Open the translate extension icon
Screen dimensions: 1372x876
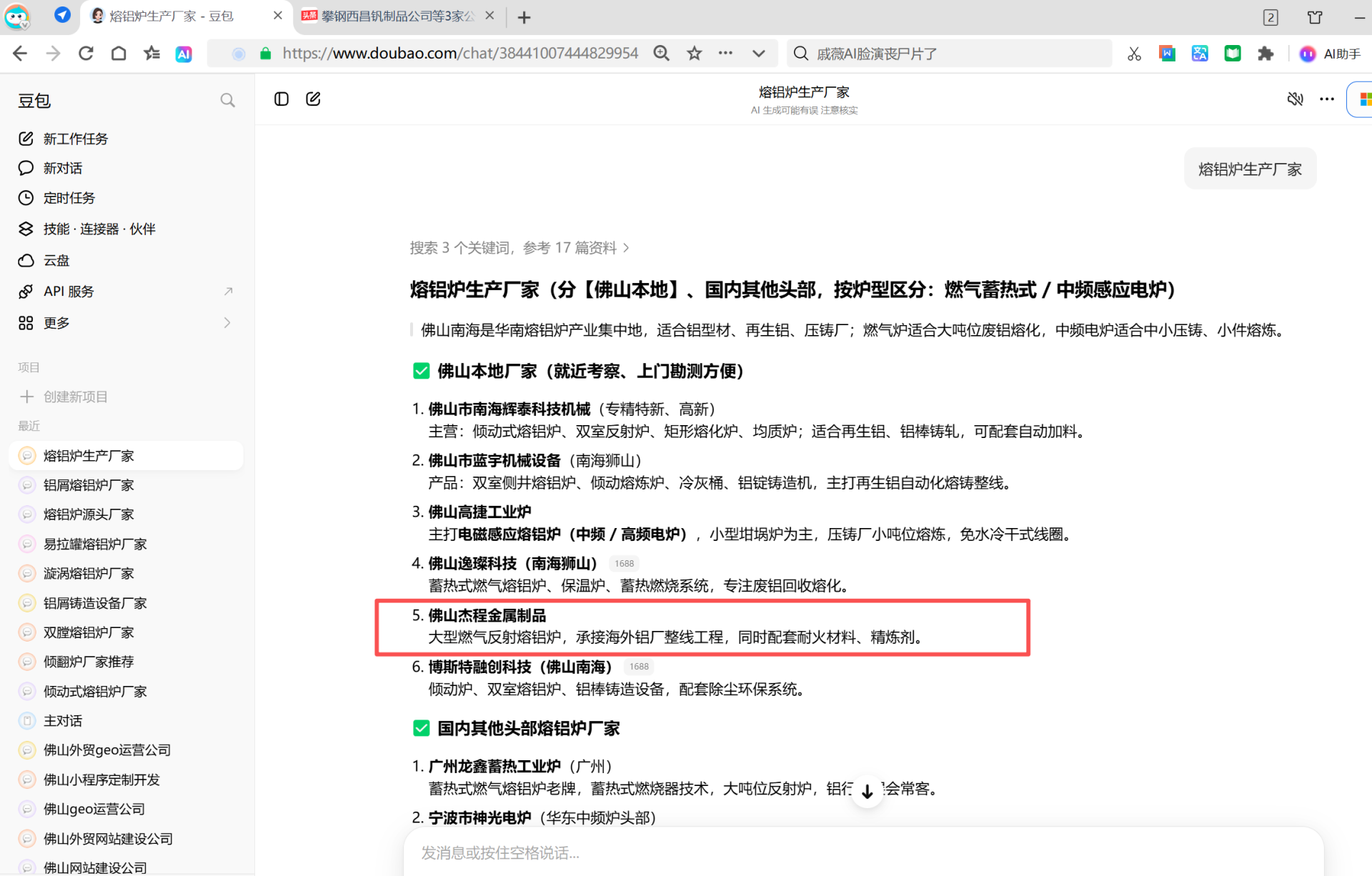(1200, 54)
